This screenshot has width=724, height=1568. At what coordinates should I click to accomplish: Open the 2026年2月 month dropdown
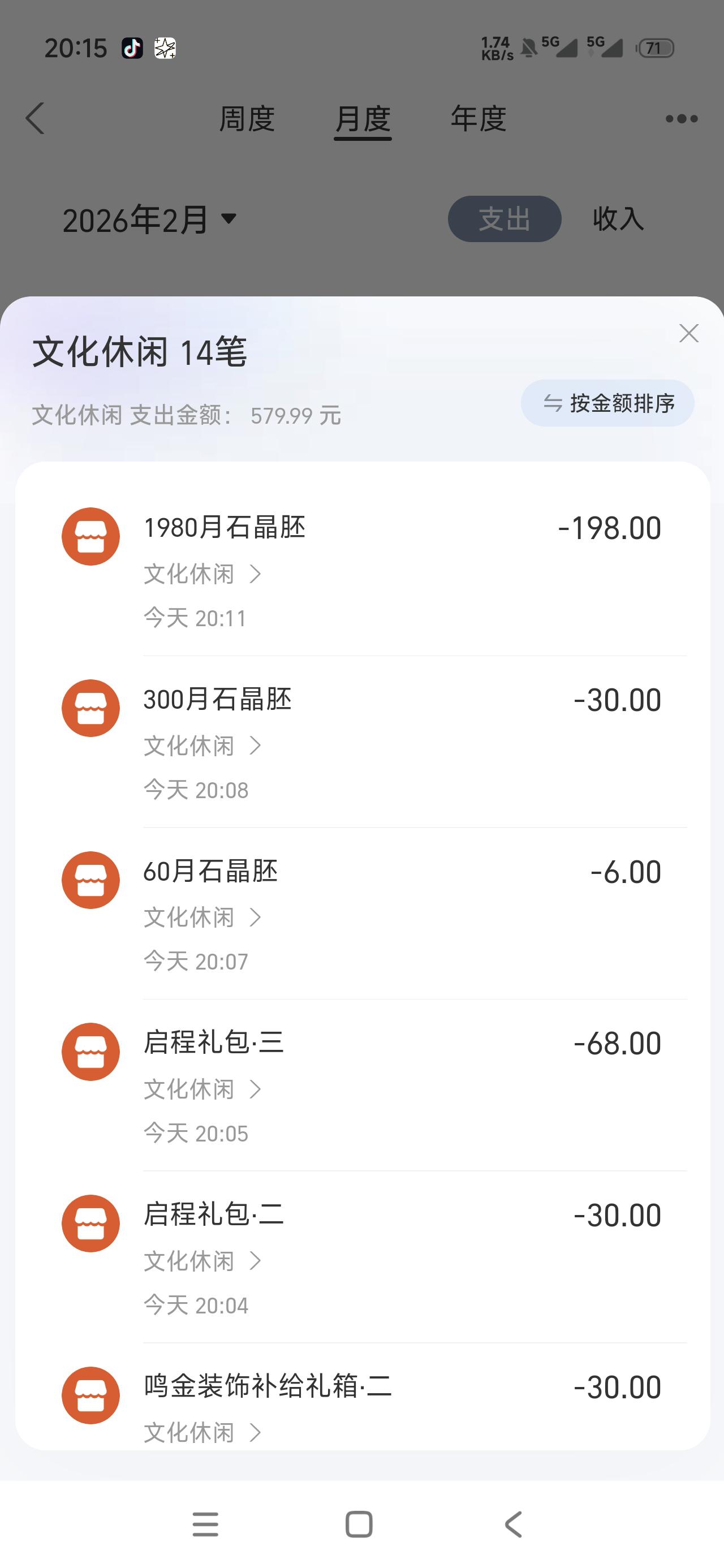point(150,219)
